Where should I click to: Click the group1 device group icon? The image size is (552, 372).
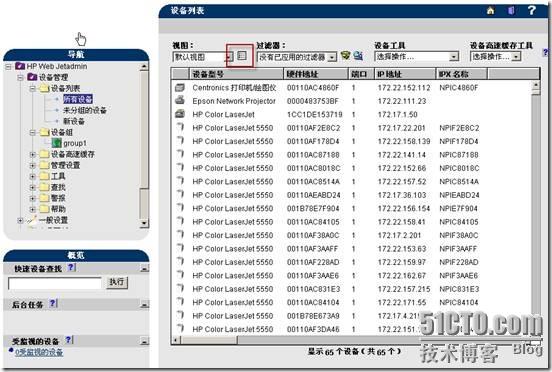[56, 143]
